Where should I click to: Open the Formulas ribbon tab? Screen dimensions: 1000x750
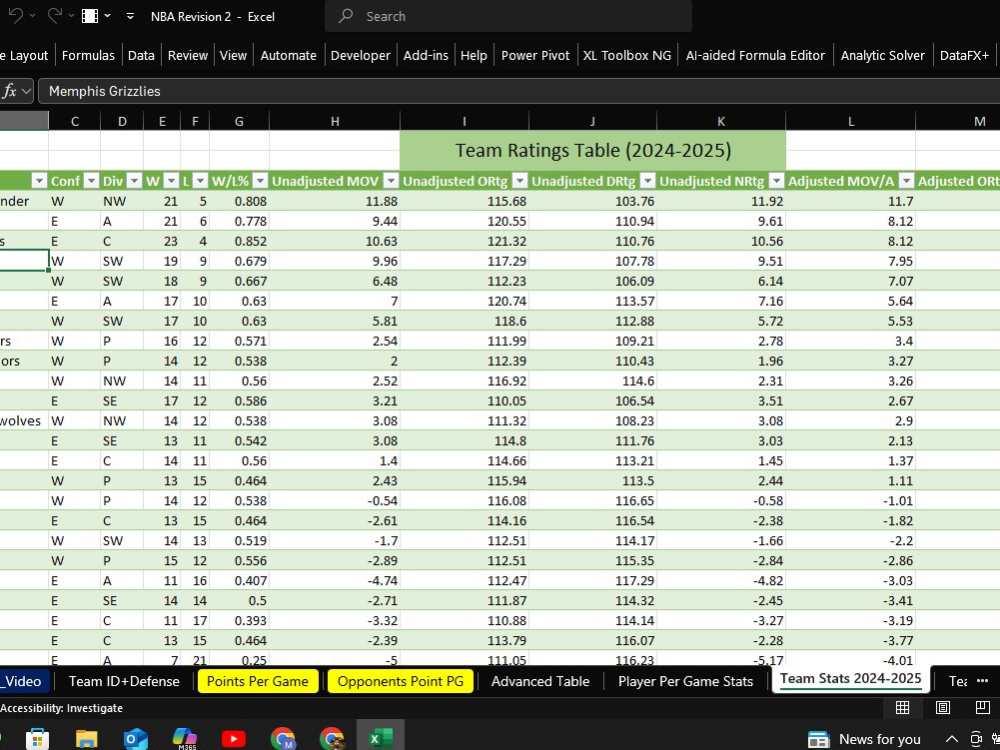88,55
